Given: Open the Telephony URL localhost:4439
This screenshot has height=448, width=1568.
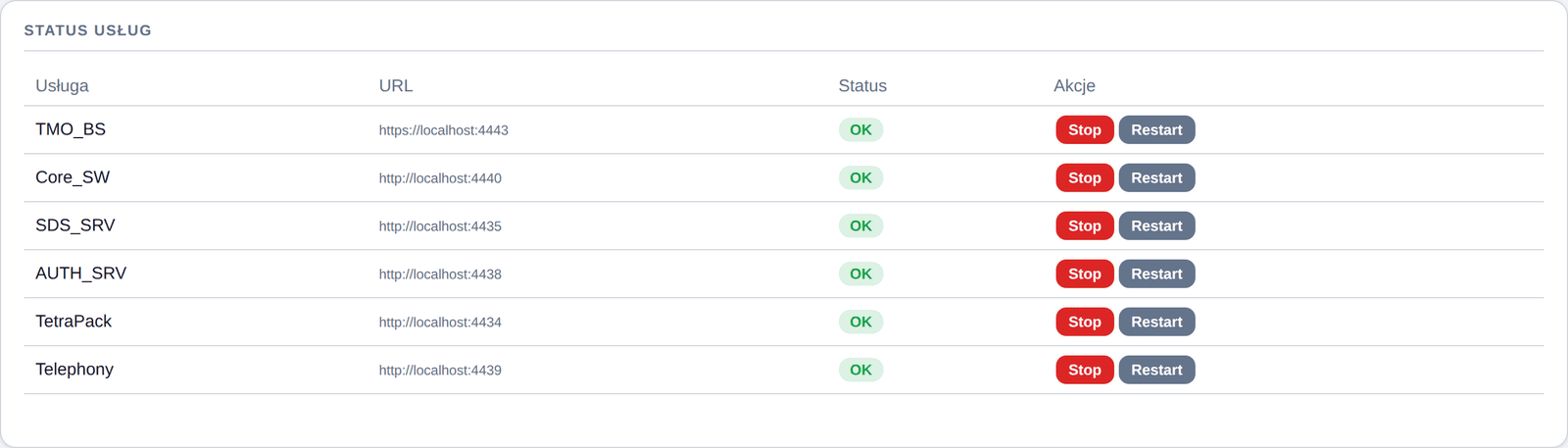Looking at the screenshot, I should [440, 371].
